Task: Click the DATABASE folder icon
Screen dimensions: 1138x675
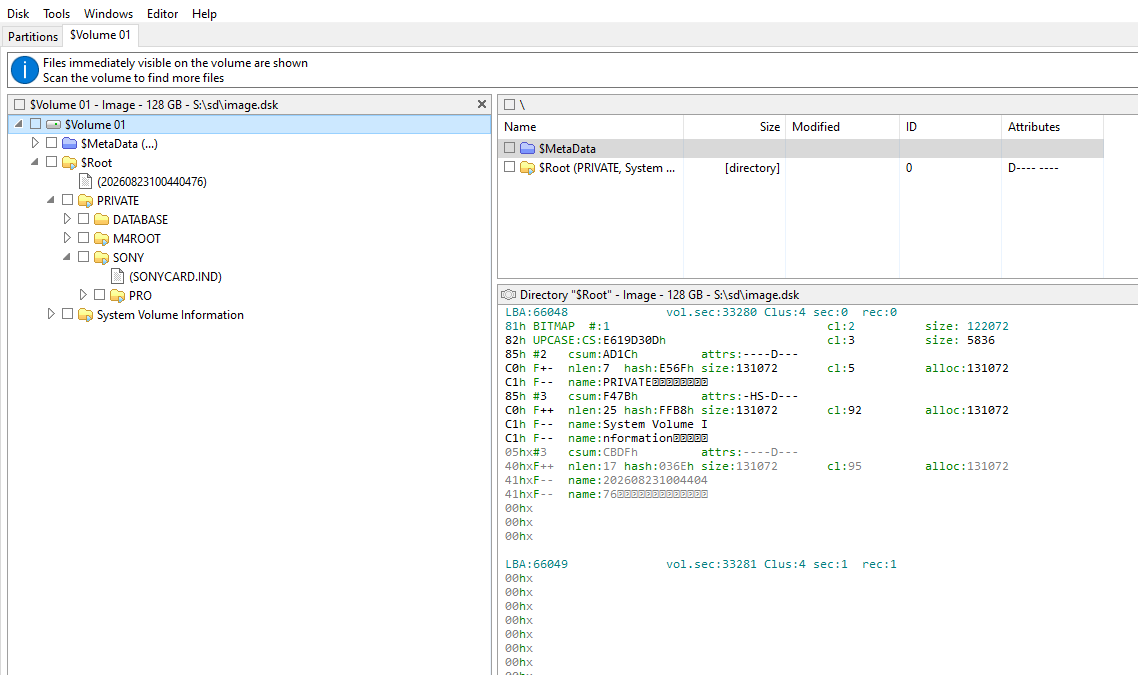Action: click(102, 219)
